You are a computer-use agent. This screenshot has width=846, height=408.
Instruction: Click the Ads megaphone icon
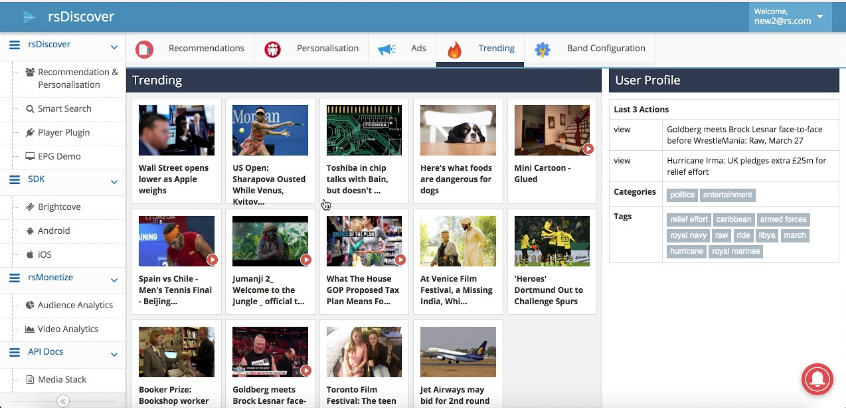pos(386,49)
